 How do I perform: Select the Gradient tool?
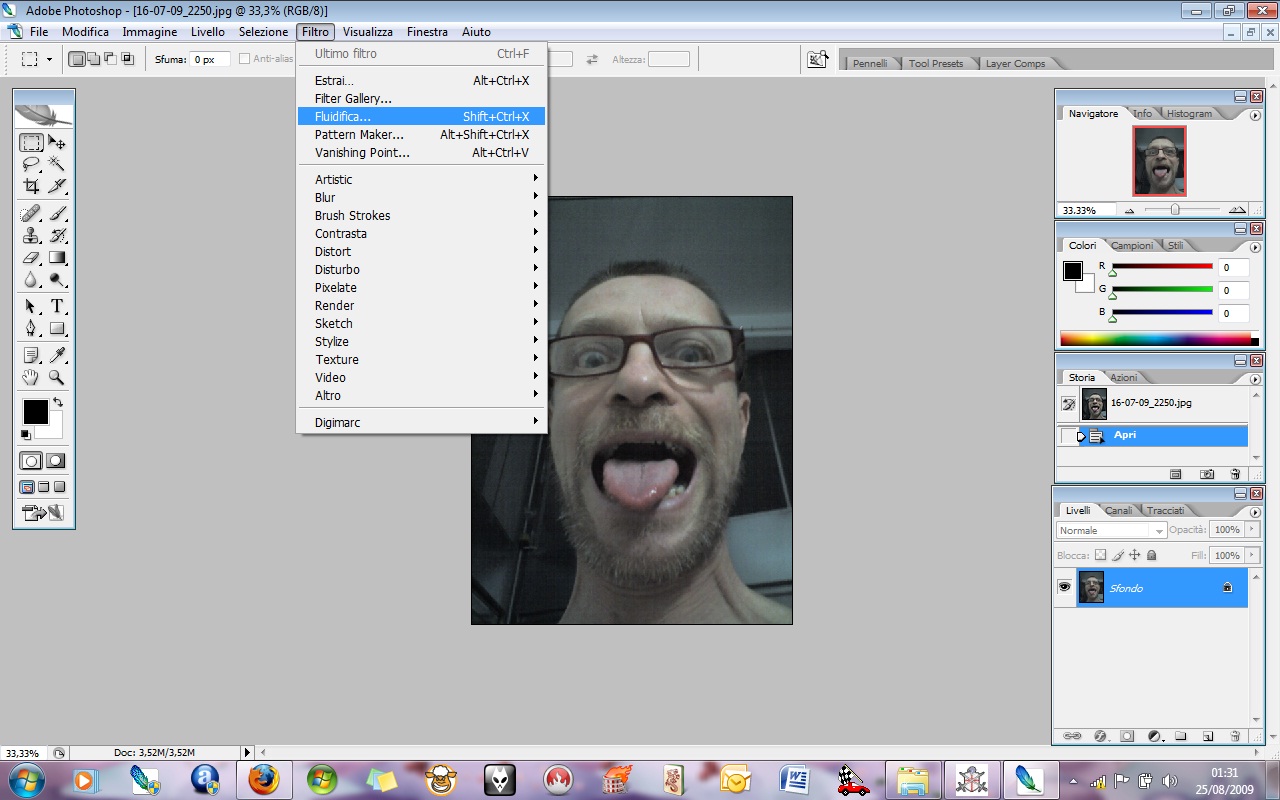[57, 258]
